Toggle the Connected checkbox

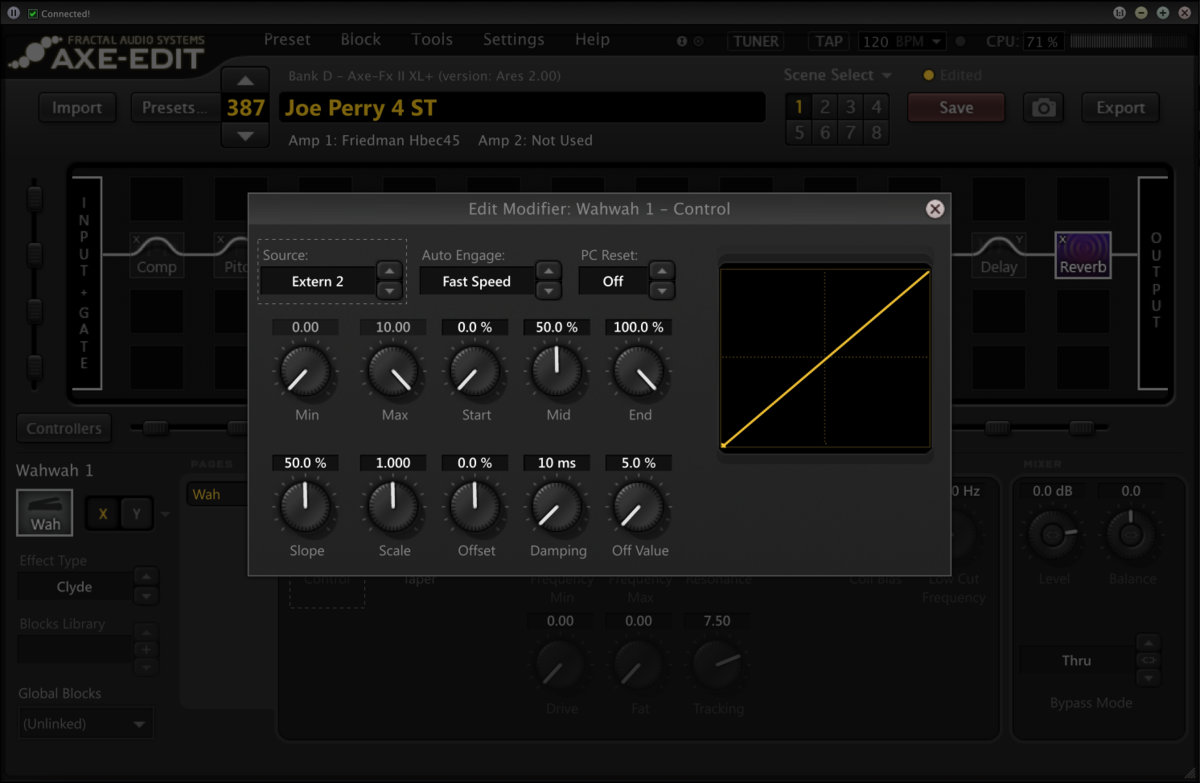(x=33, y=13)
